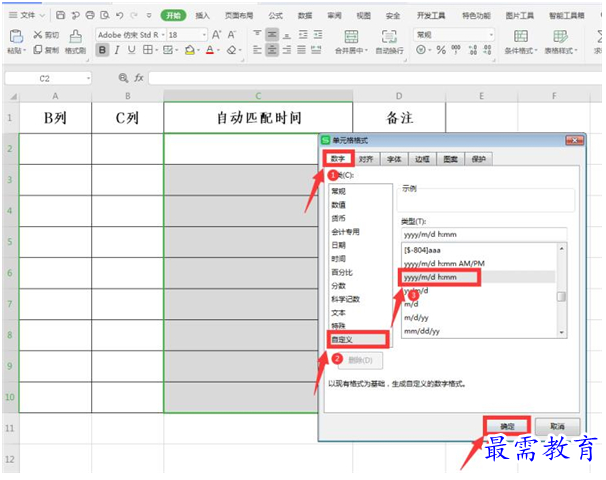The width and height of the screenshot is (606, 480).
Task: Expand the Paste options arrow
Action: point(24,51)
